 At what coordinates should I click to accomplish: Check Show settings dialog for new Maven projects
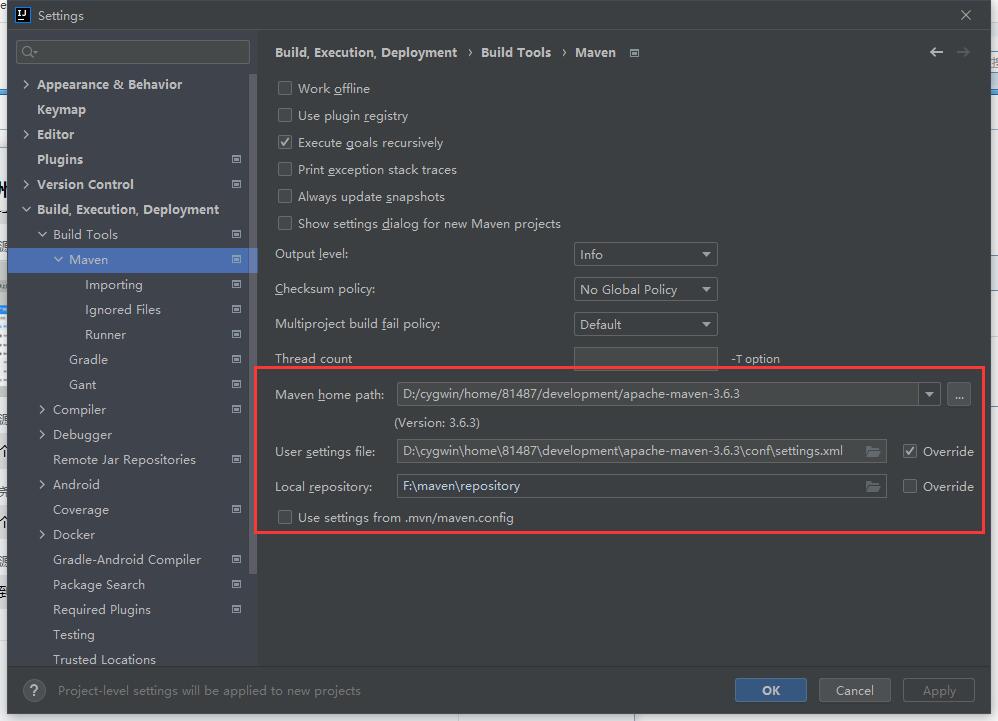click(285, 223)
